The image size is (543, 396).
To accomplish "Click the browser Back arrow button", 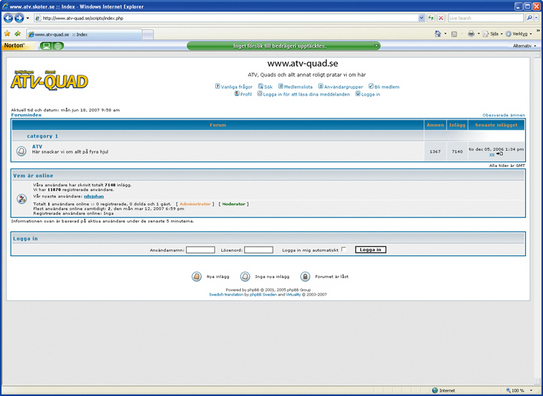I will (8, 18).
